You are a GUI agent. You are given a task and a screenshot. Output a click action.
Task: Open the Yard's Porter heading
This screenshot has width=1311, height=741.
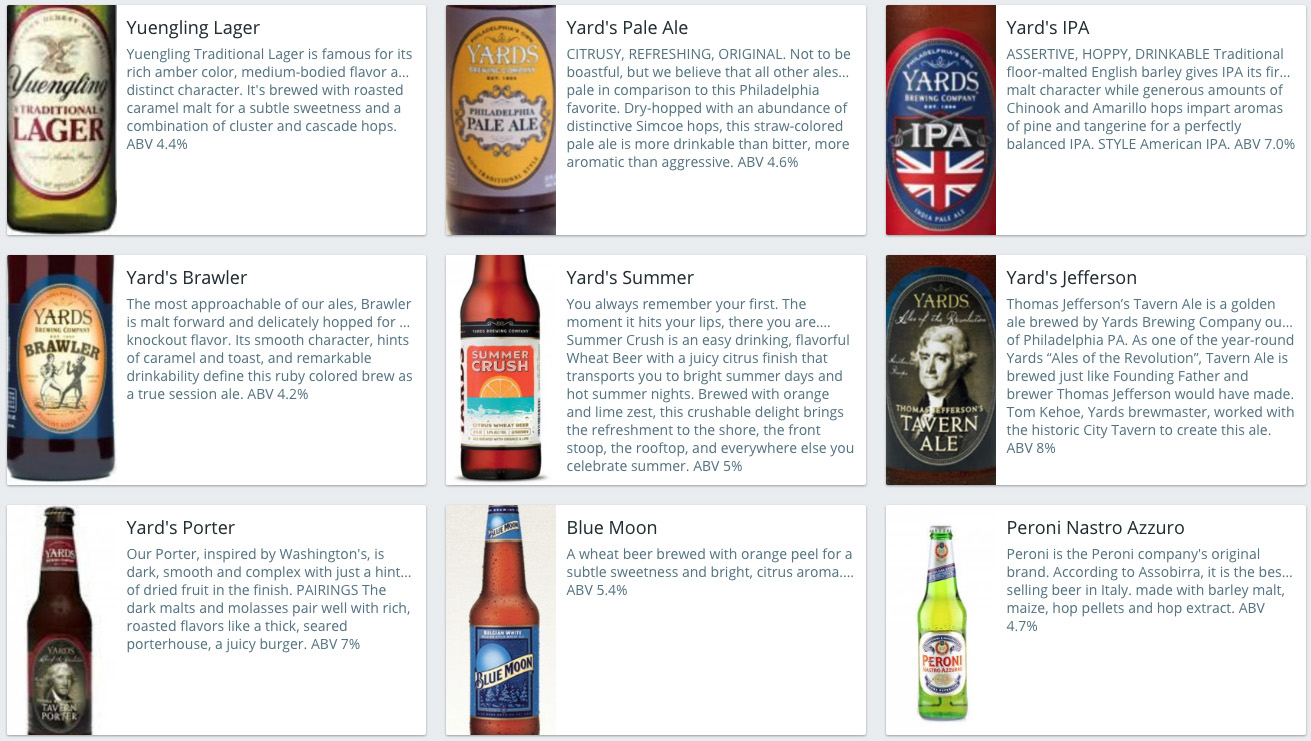click(181, 527)
